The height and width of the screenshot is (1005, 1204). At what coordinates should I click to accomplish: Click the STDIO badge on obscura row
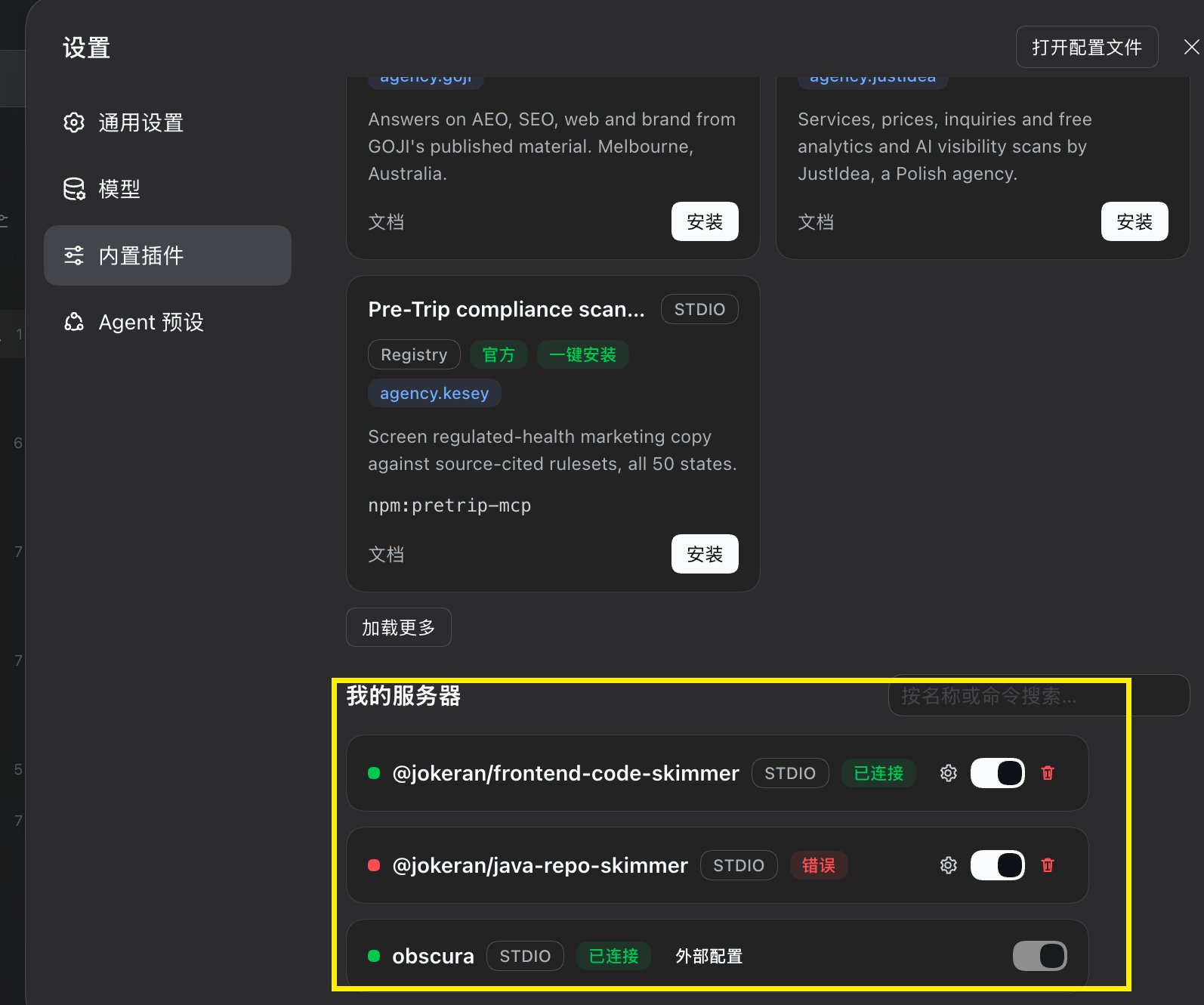525,956
